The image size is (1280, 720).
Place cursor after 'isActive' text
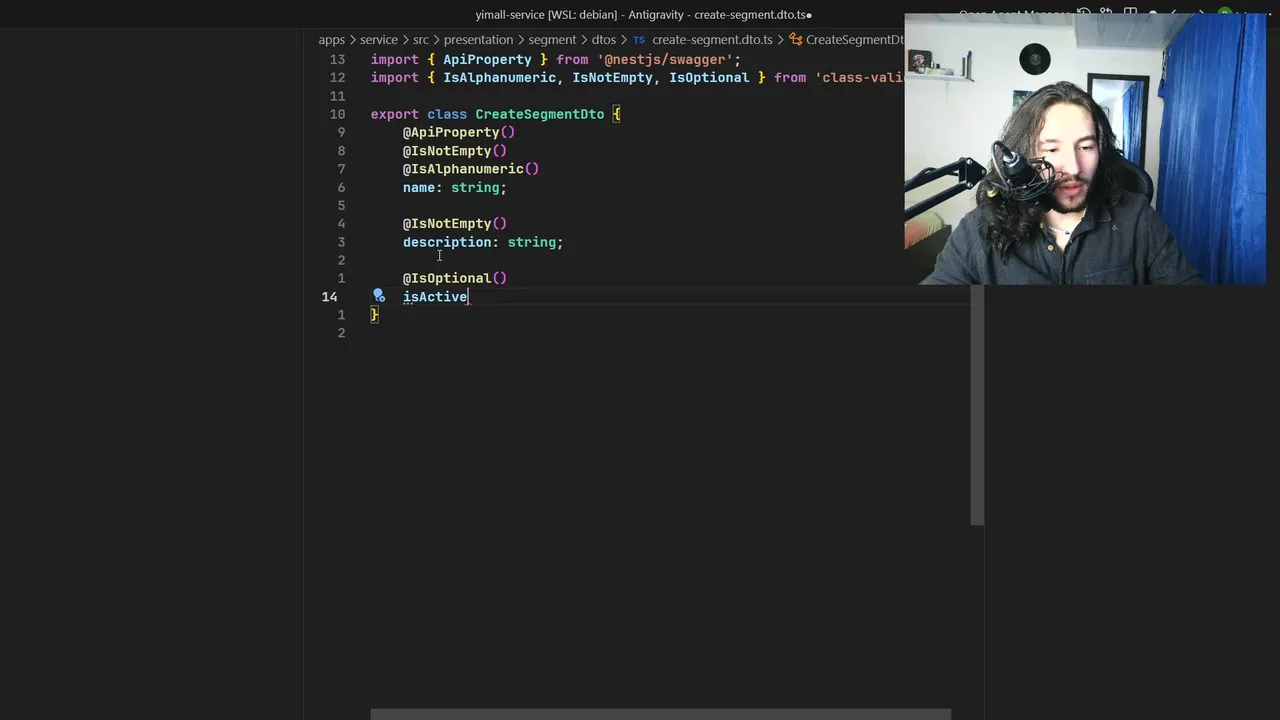pyautogui.click(x=469, y=297)
